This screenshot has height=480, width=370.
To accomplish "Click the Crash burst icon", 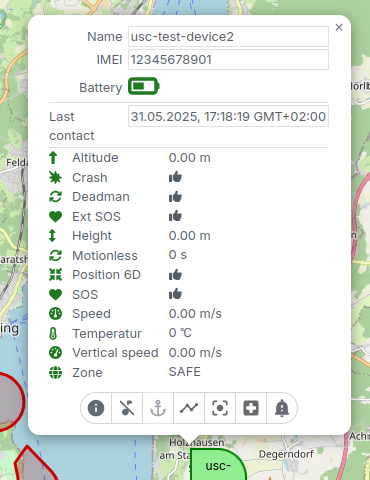I will pos(55,177).
